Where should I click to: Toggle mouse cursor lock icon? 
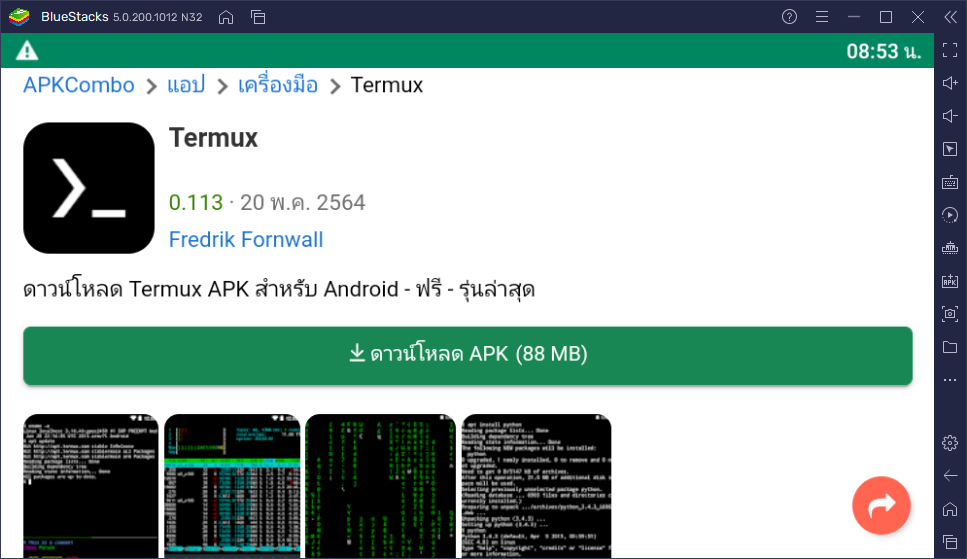(950, 149)
